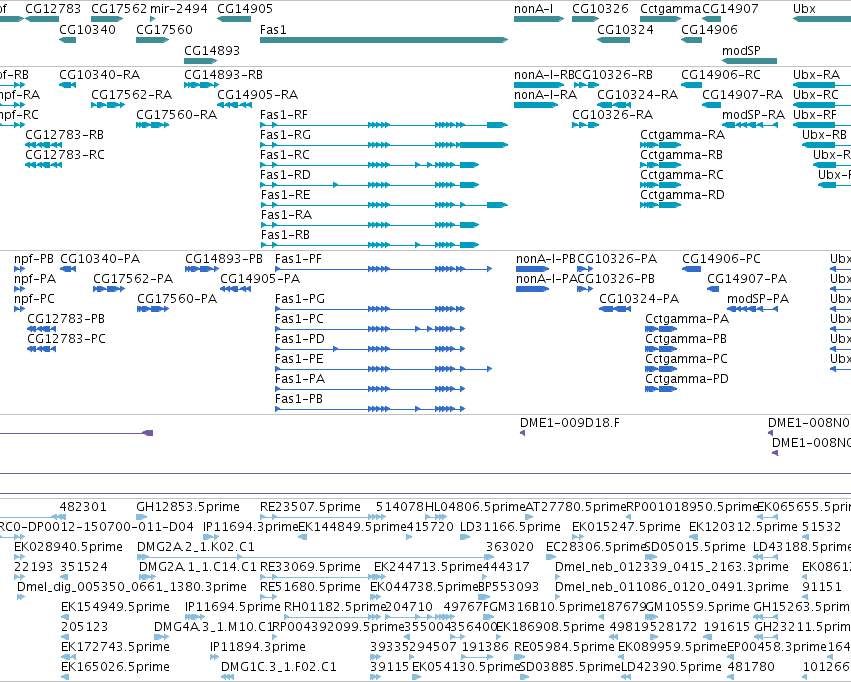Select the CG10324 gene feature
This screenshot has height=682, width=851.
(x=613, y=40)
